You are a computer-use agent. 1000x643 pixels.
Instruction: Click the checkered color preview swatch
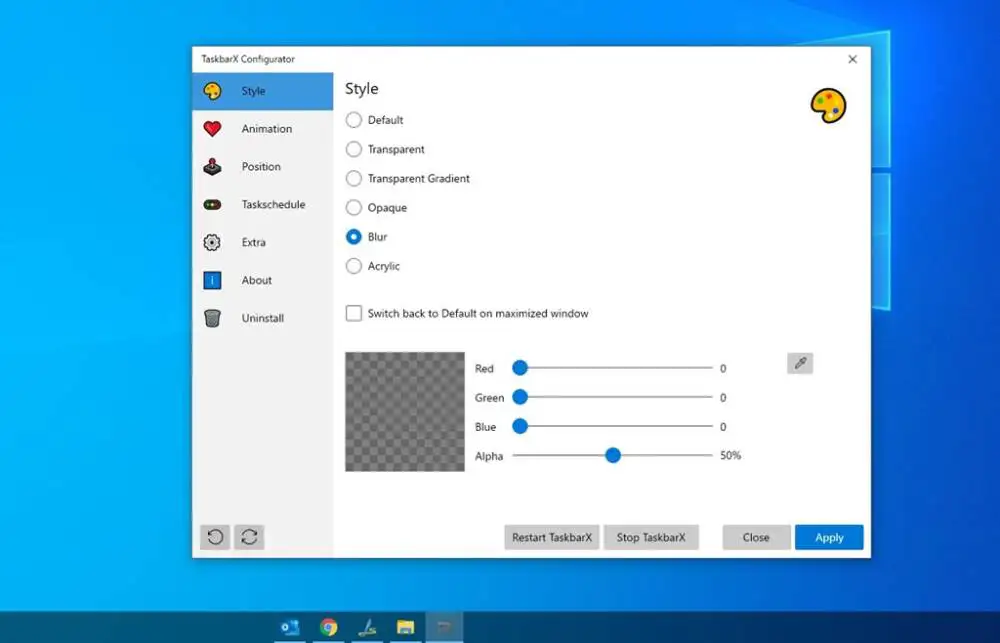405,412
